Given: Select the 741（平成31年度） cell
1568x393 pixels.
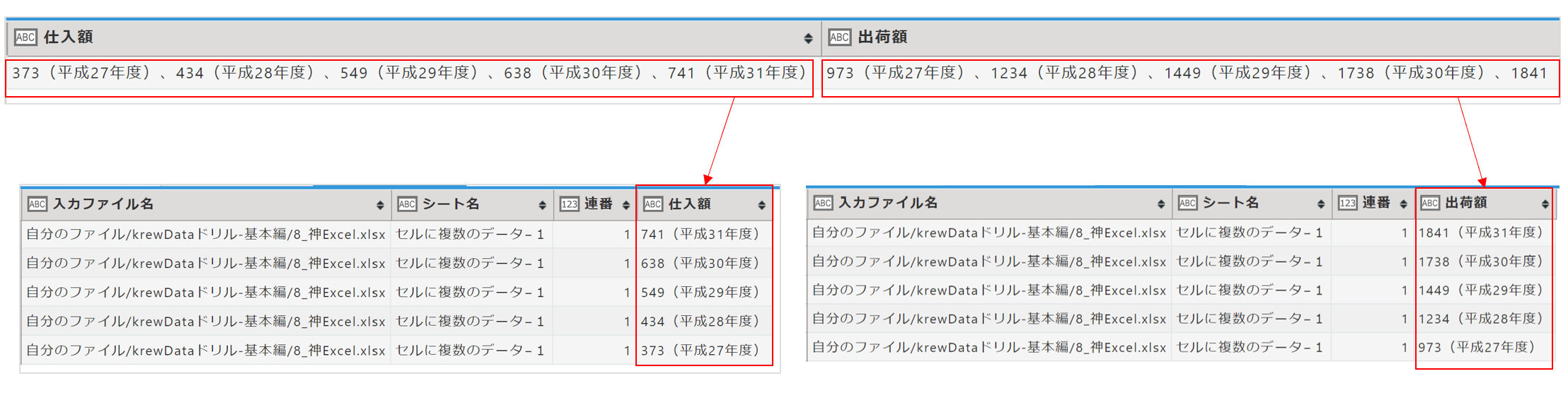Looking at the screenshot, I should [x=705, y=234].
